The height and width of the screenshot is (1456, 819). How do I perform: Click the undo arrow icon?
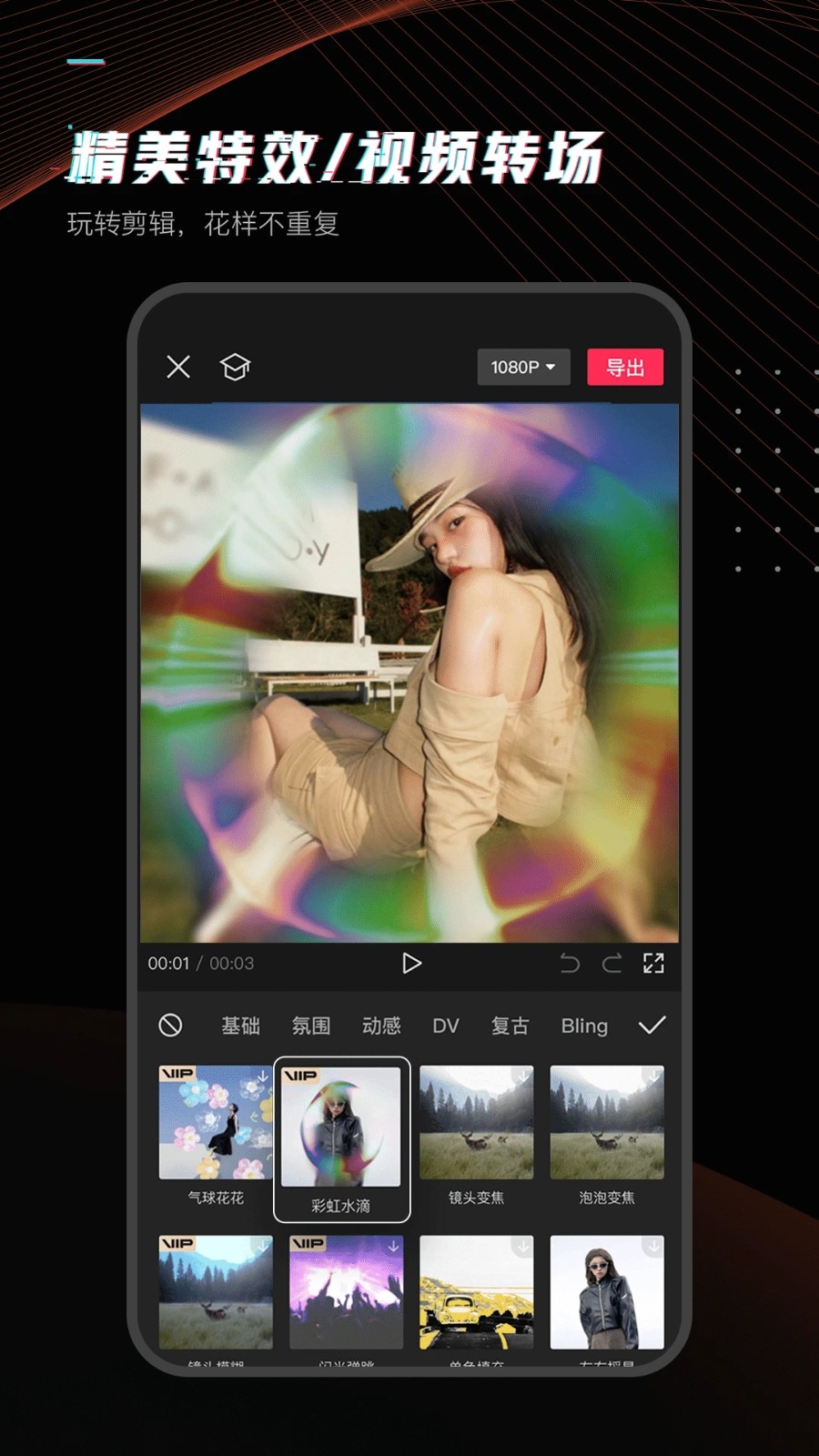(x=570, y=963)
